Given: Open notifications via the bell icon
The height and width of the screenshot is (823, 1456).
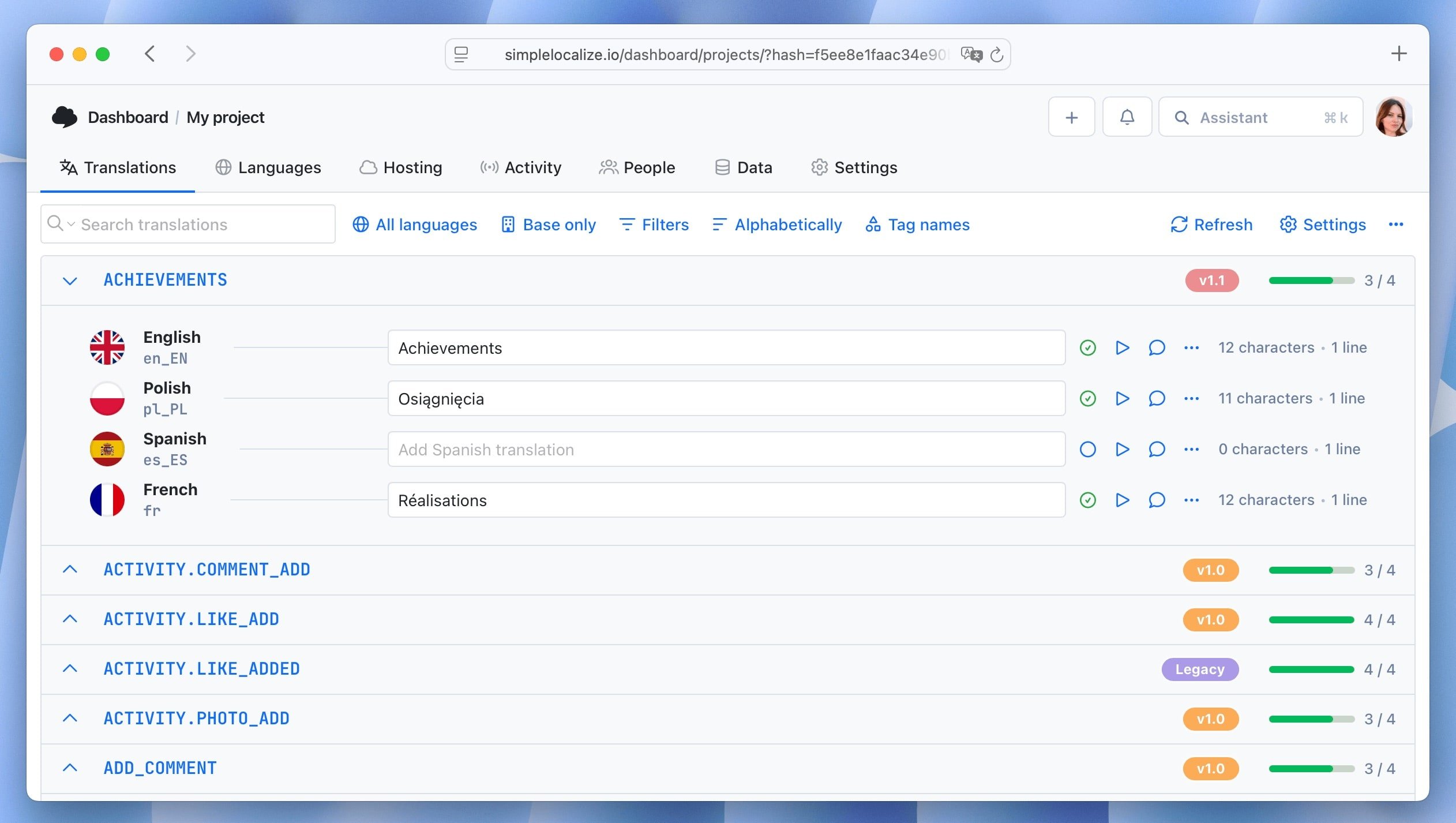Looking at the screenshot, I should click(x=1127, y=117).
